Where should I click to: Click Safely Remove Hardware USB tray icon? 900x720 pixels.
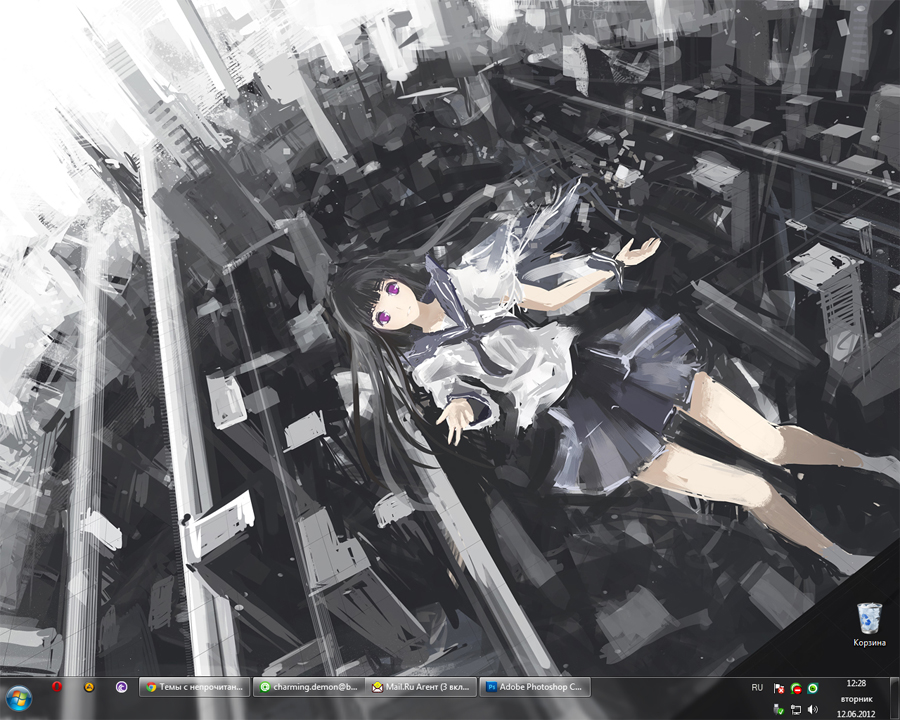(x=779, y=710)
